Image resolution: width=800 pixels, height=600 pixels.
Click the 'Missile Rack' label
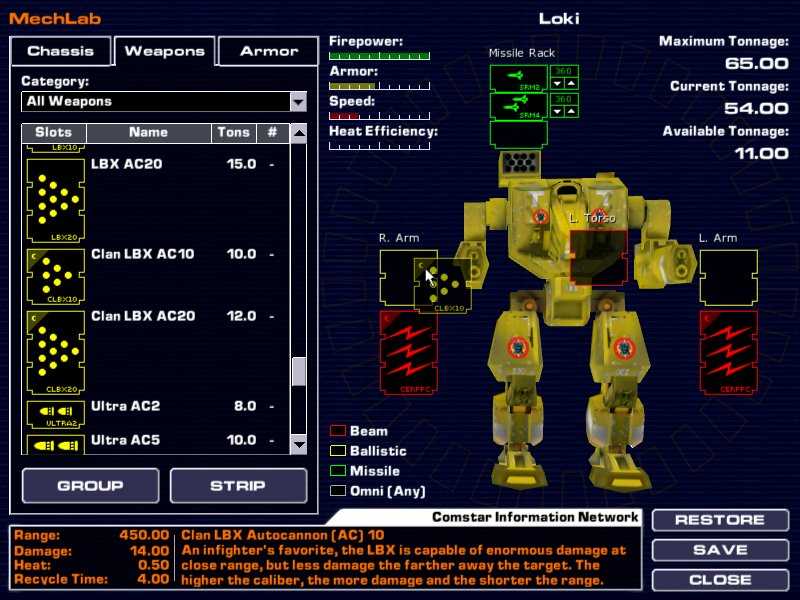click(521, 53)
